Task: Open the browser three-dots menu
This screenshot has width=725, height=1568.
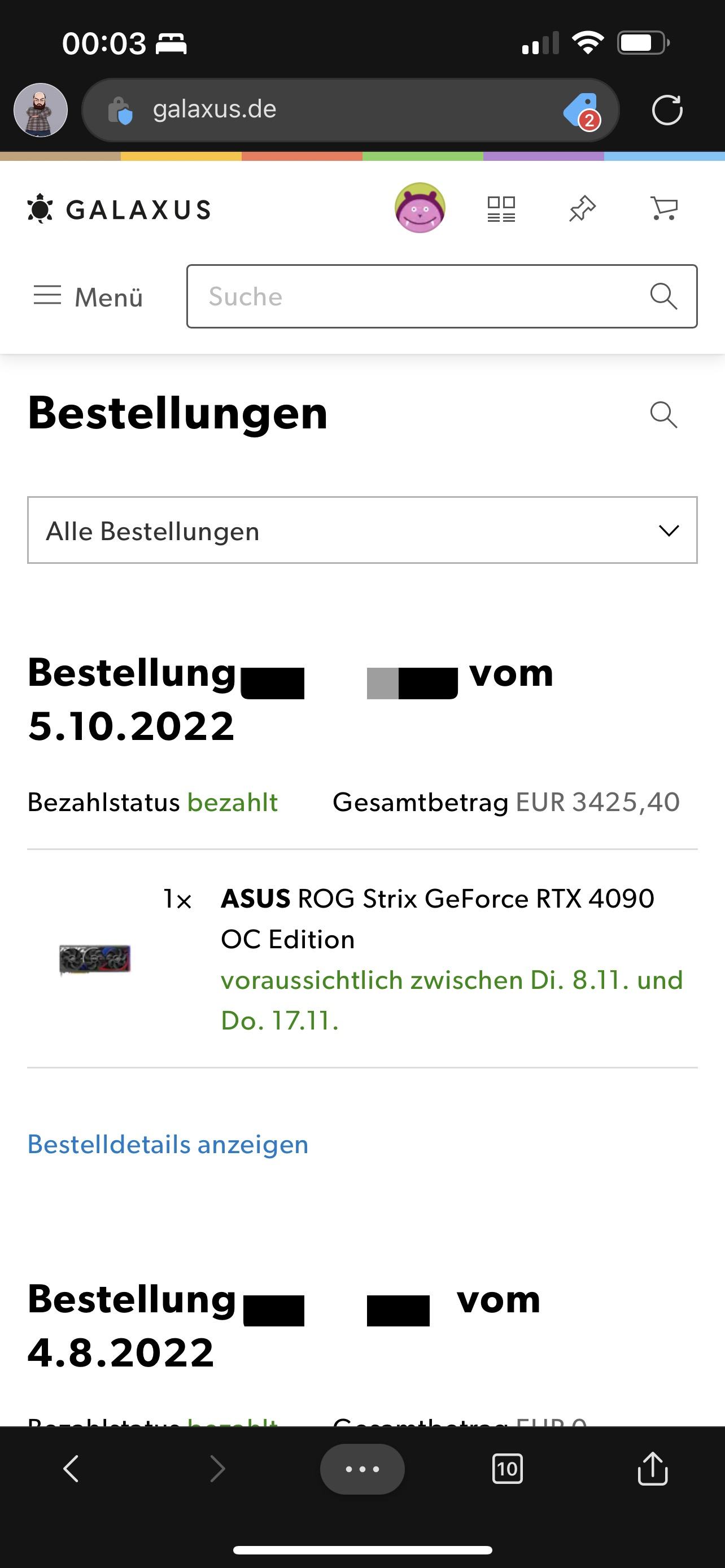Action: 362,1468
